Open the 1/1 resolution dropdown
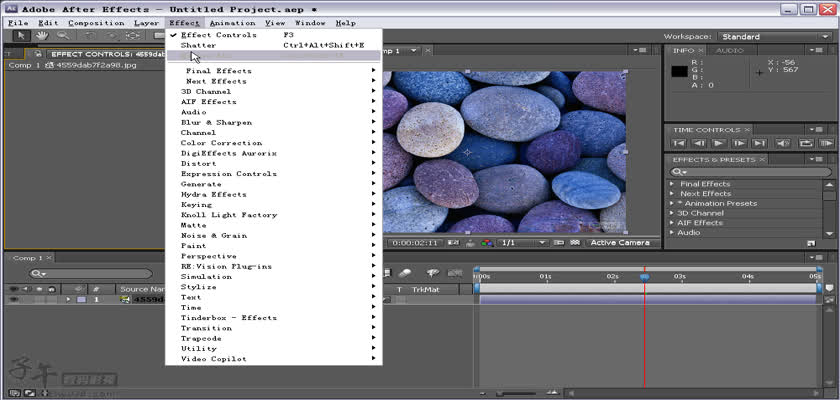Screen dimensions: 840x400 pos(522,243)
